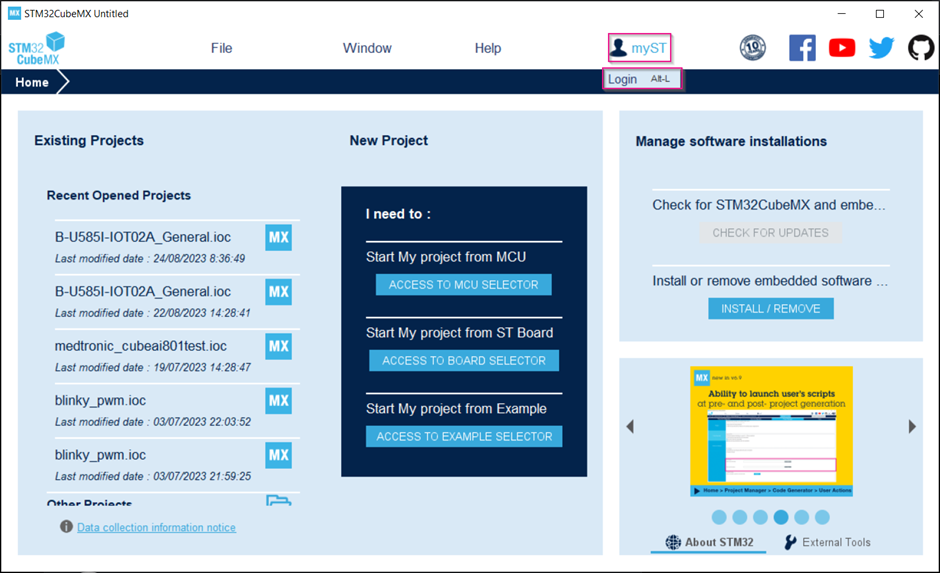Image resolution: width=940 pixels, height=573 pixels.
Task: Open the 10th anniversary badge icon
Action: coord(752,47)
